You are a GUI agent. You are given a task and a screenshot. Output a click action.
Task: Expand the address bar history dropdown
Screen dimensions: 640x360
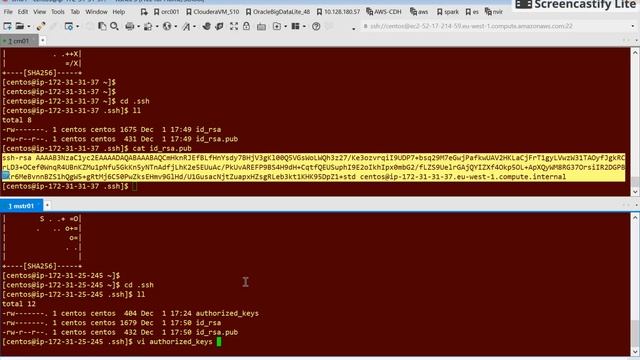click(633, 27)
